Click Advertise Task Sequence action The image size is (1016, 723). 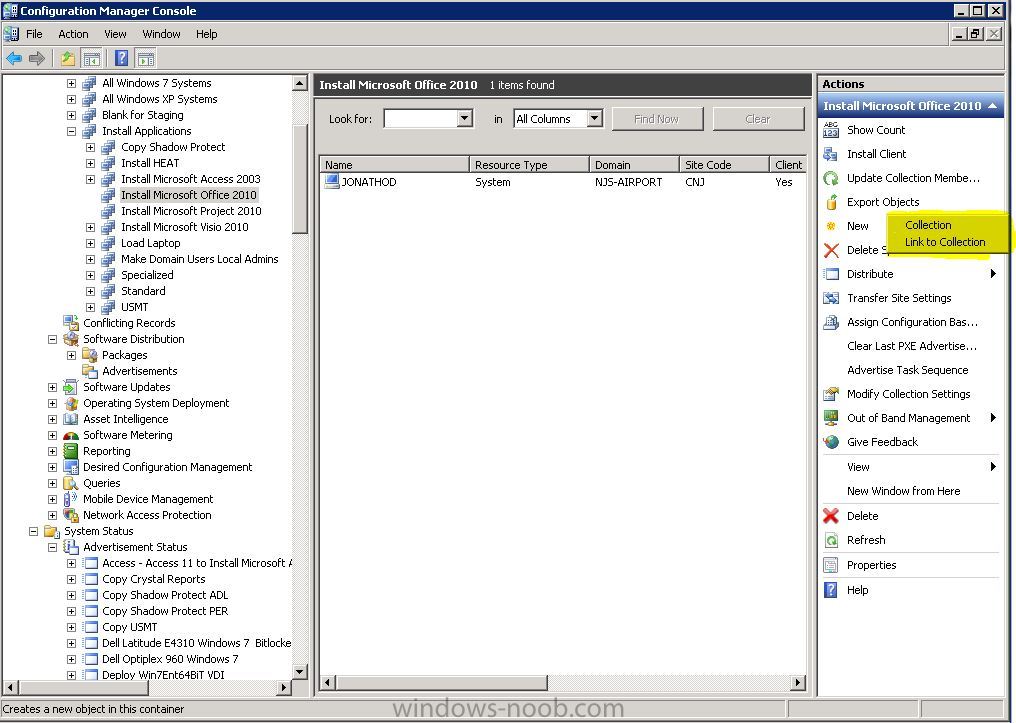907,370
